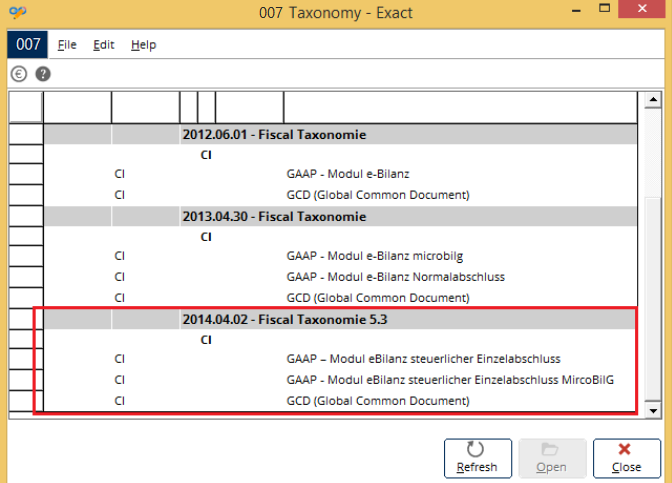This screenshot has height=483, width=672.
Task: Select GCD row under 2013.04.30 taxonomy
Action: point(340,298)
